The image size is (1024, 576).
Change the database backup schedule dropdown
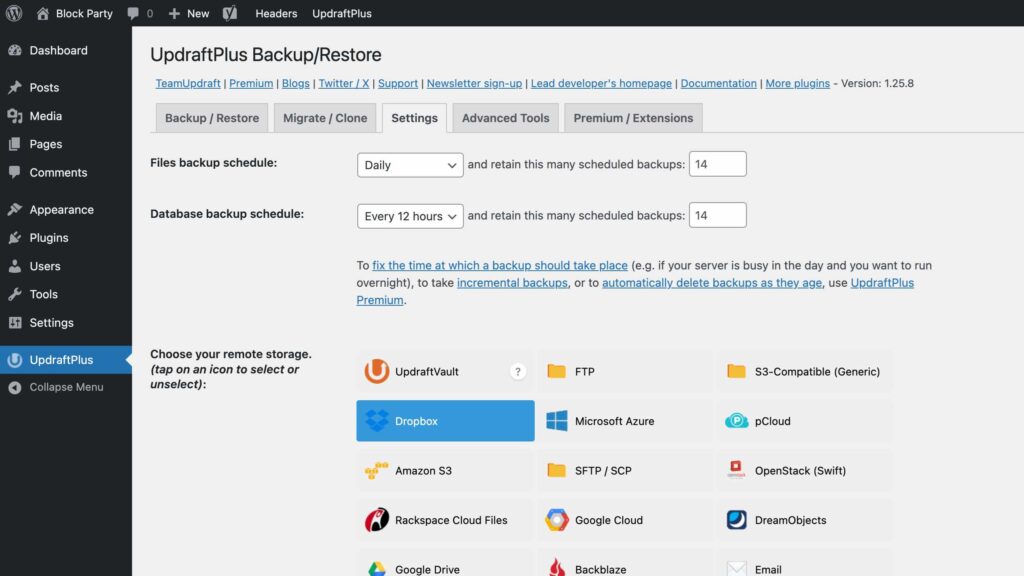click(x=412, y=215)
